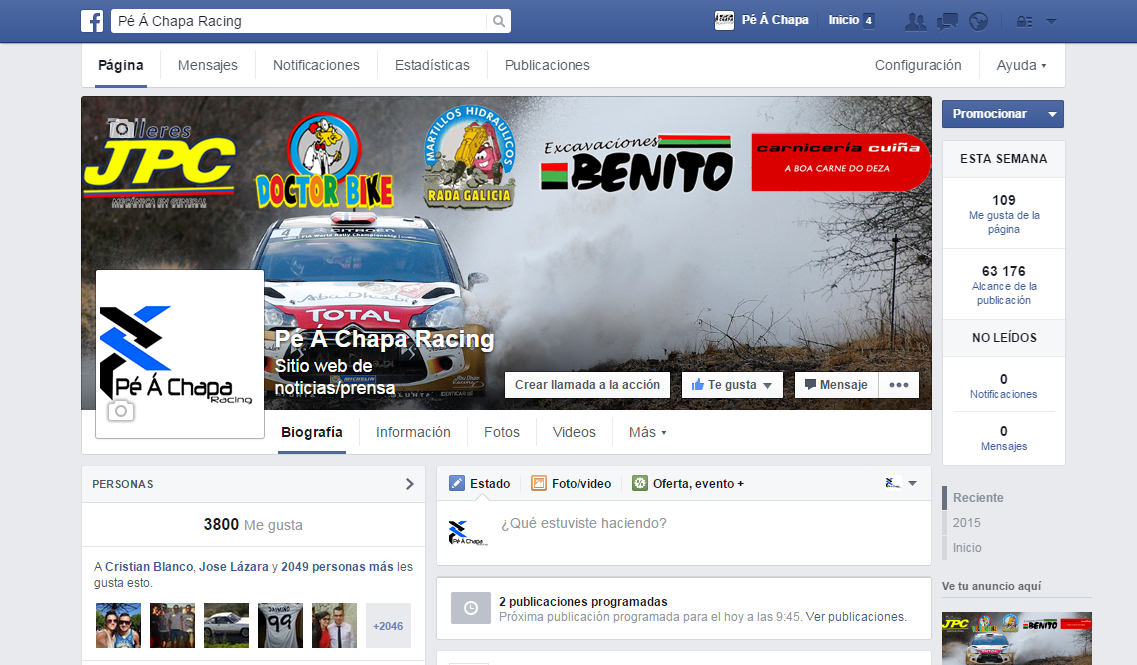Screen dimensions: 1137x665
Task: Click Alcance de la publicación stat
Action: pyautogui.click(x=1004, y=285)
